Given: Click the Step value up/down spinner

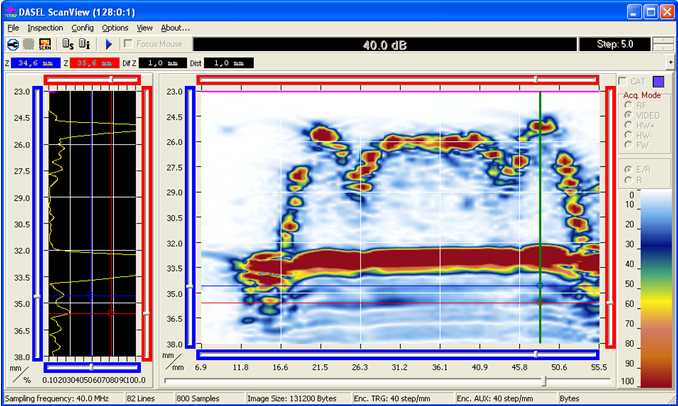Looking at the screenshot, I should [x=664, y=45].
